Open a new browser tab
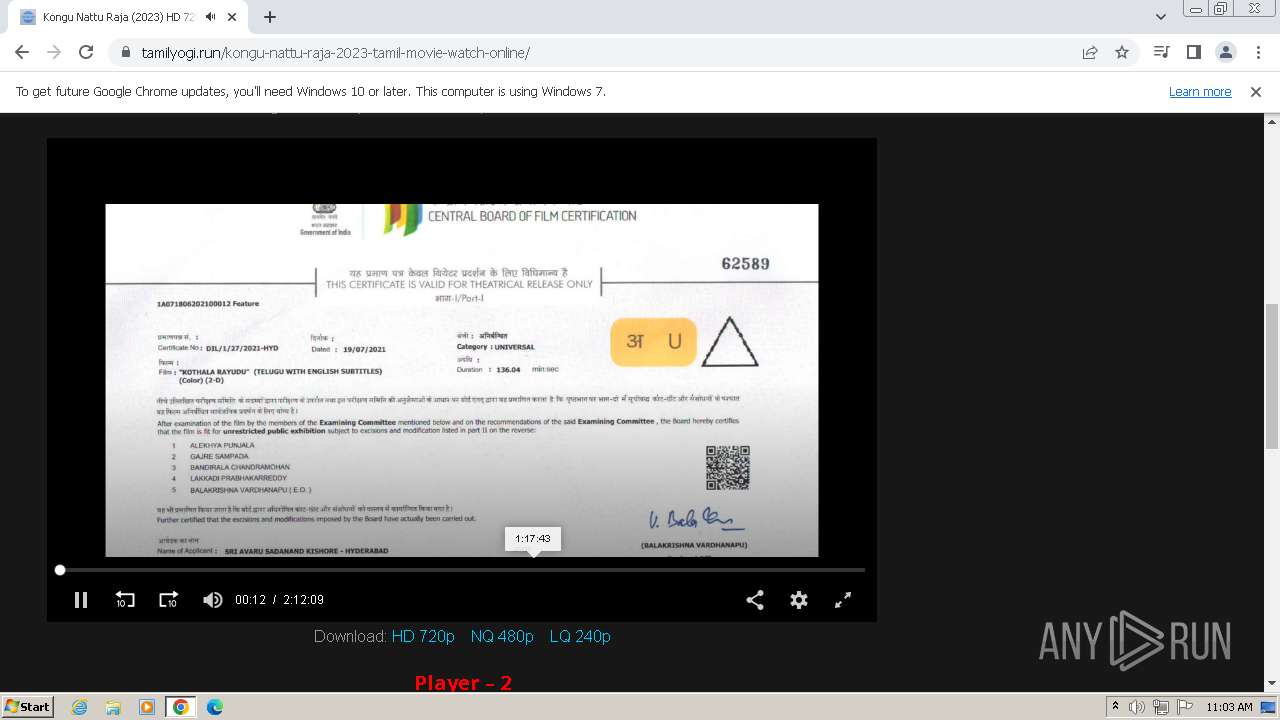Viewport: 1280px width, 720px height. click(270, 17)
